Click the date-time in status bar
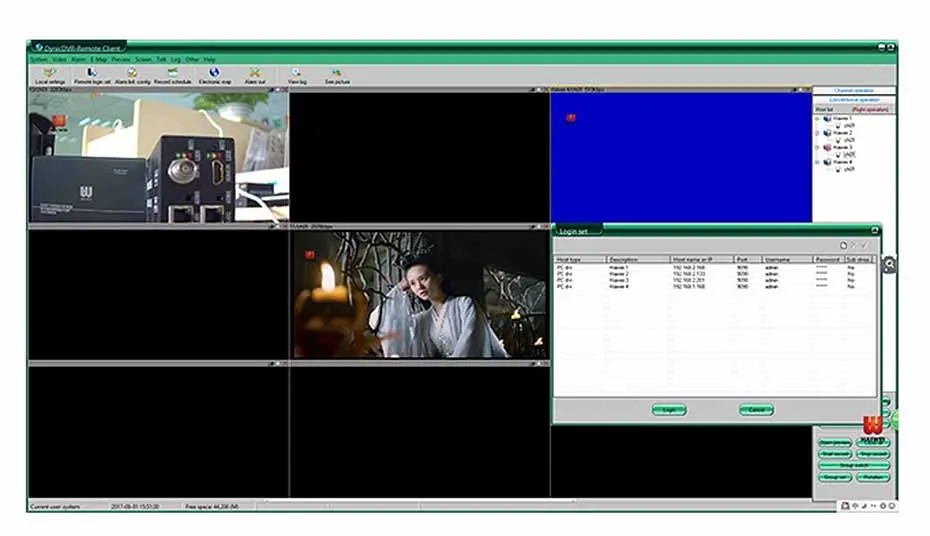The image size is (930, 536). pyautogui.click(x=135, y=506)
